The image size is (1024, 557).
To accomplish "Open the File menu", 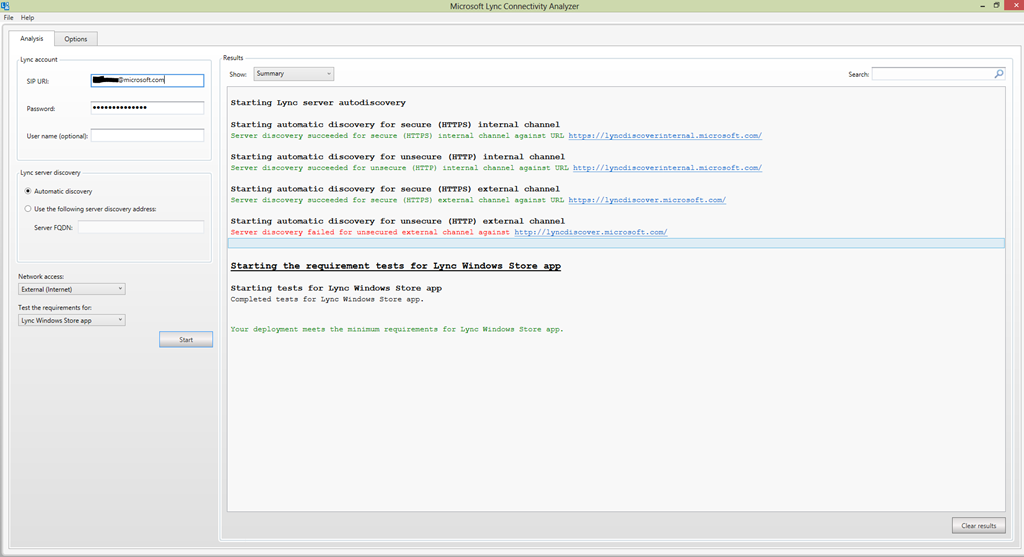I will pos(8,18).
